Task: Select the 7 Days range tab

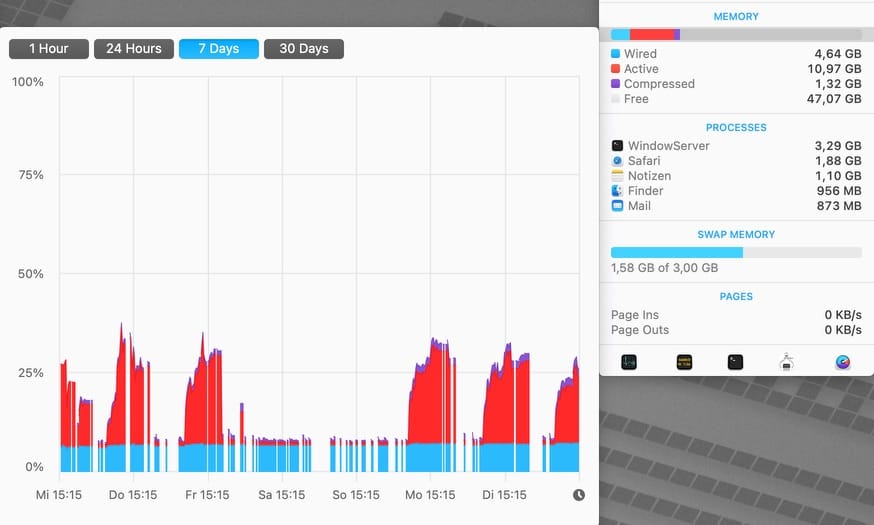Action: [218, 48]
